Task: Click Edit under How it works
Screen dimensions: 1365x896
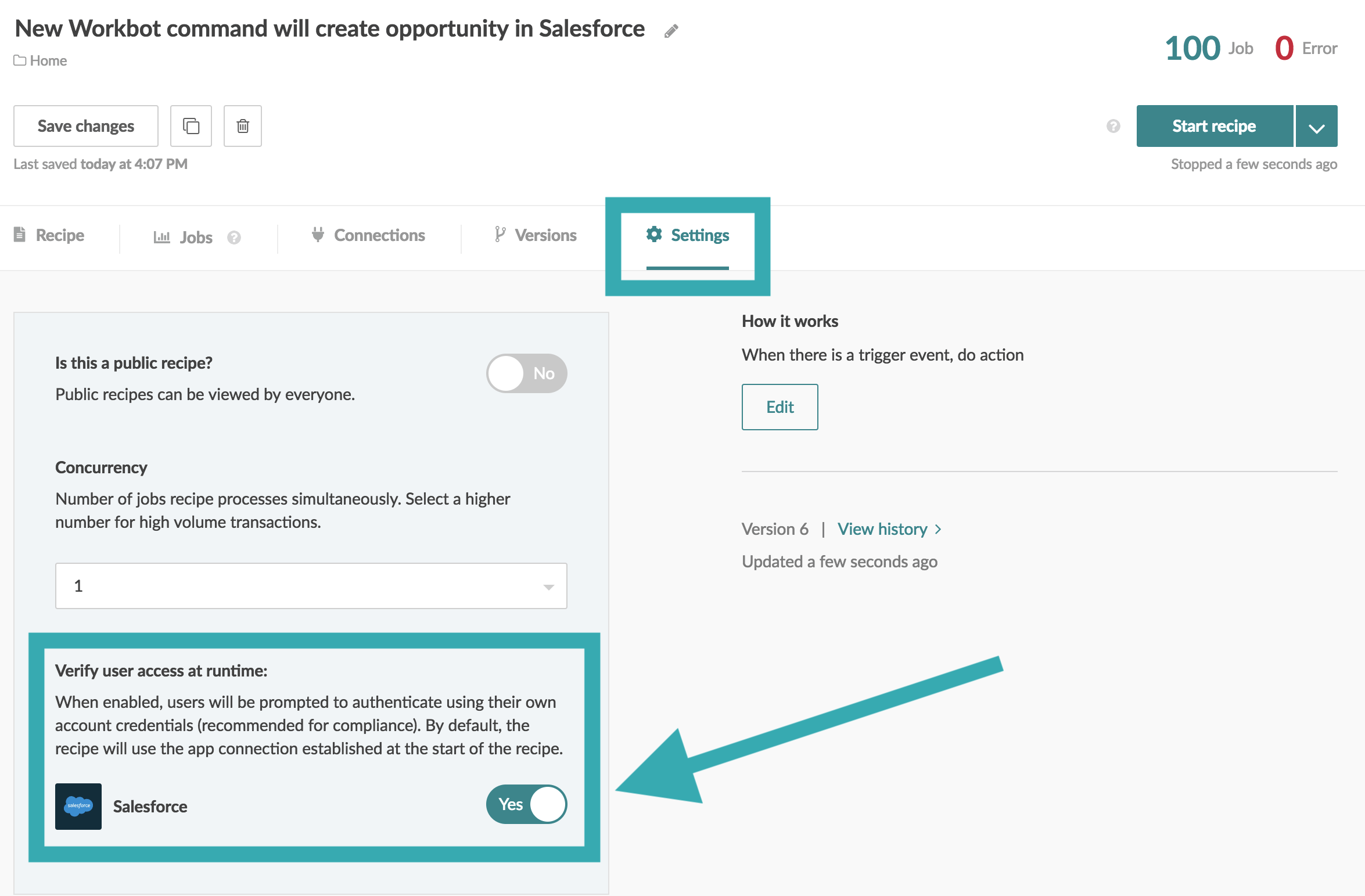Action: click(x=780, y=407)
